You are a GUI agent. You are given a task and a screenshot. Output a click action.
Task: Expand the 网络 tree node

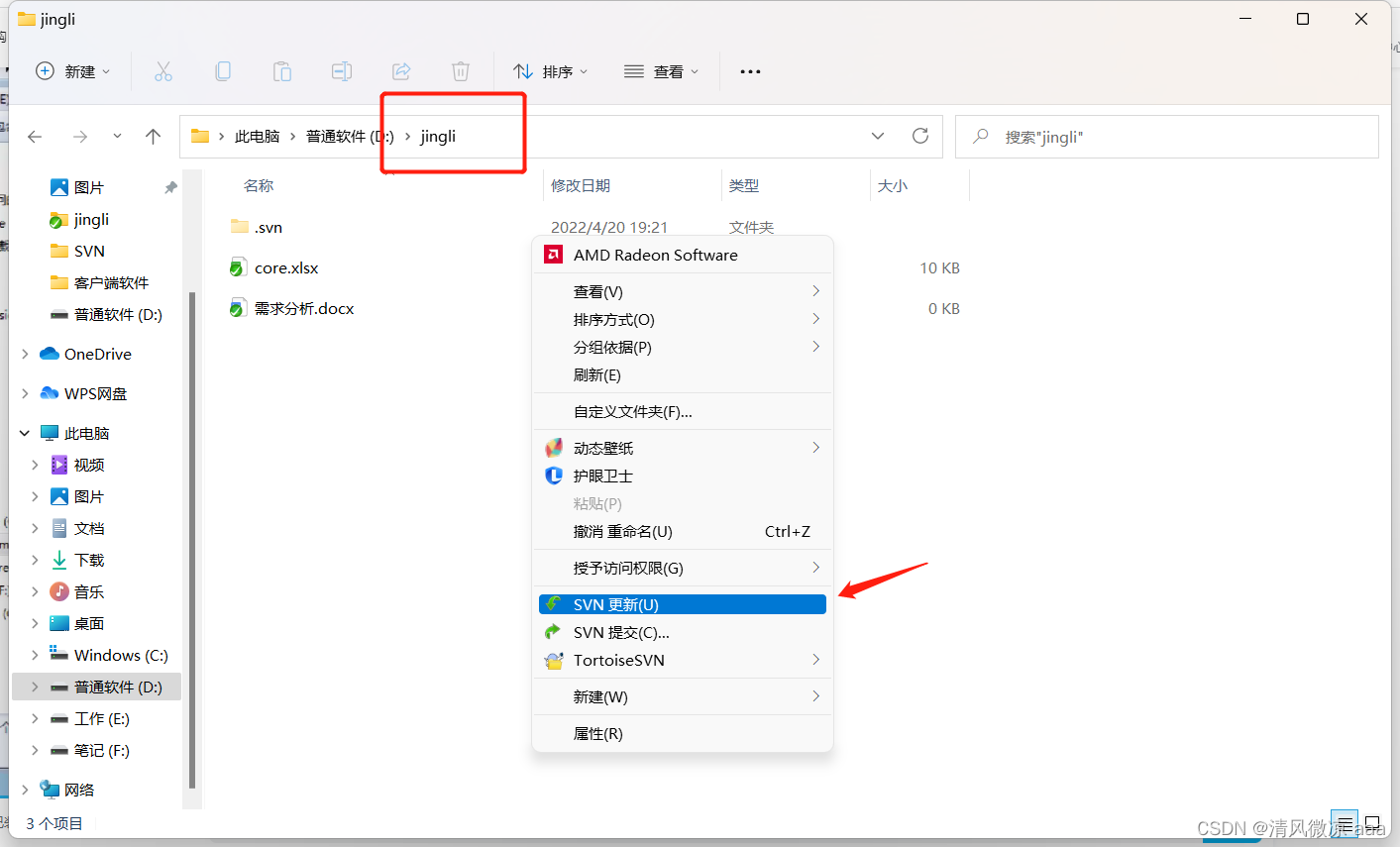[x=25, y=790]
